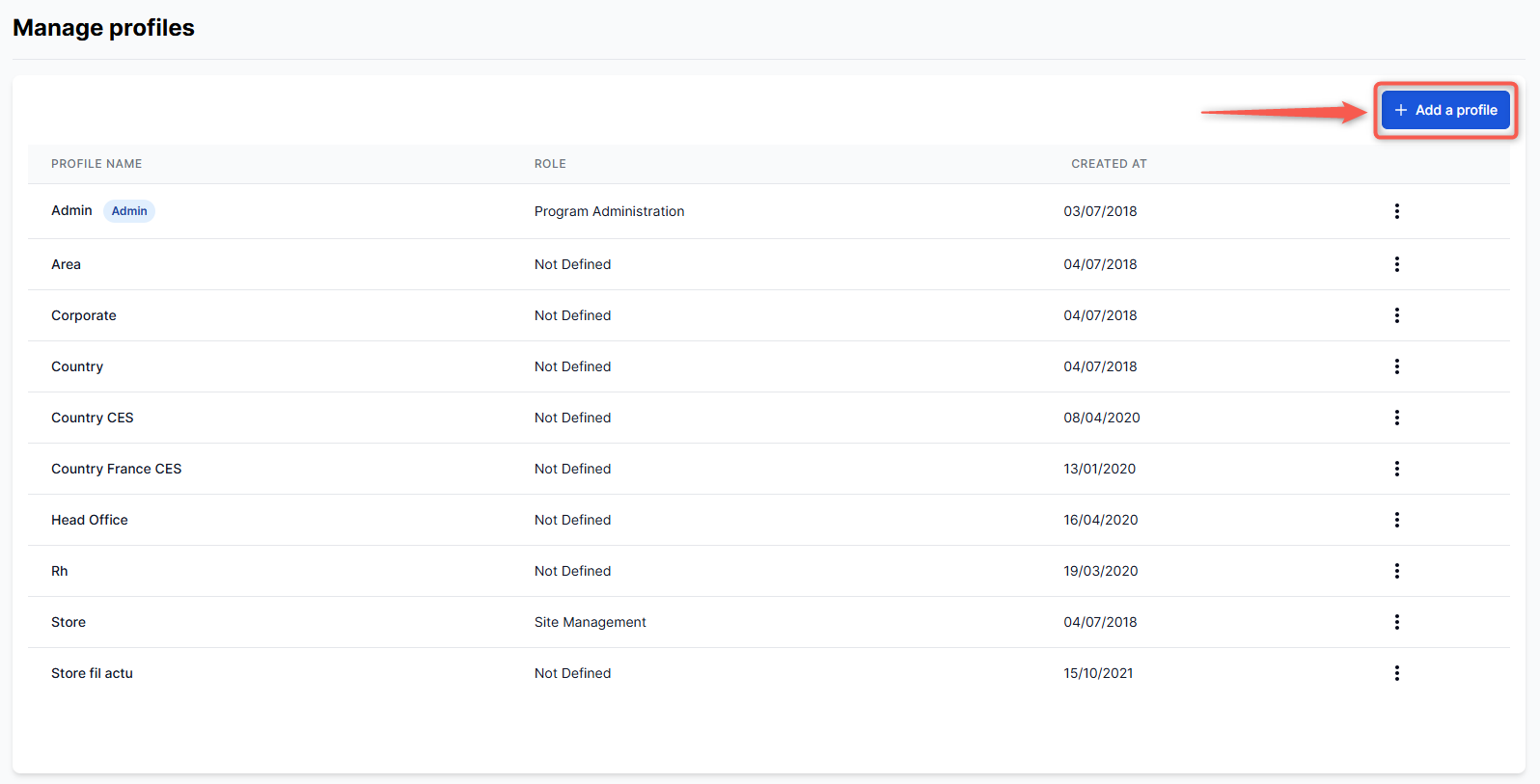
Task: Click the Country France CES profile name
Action: coord(116,469)
